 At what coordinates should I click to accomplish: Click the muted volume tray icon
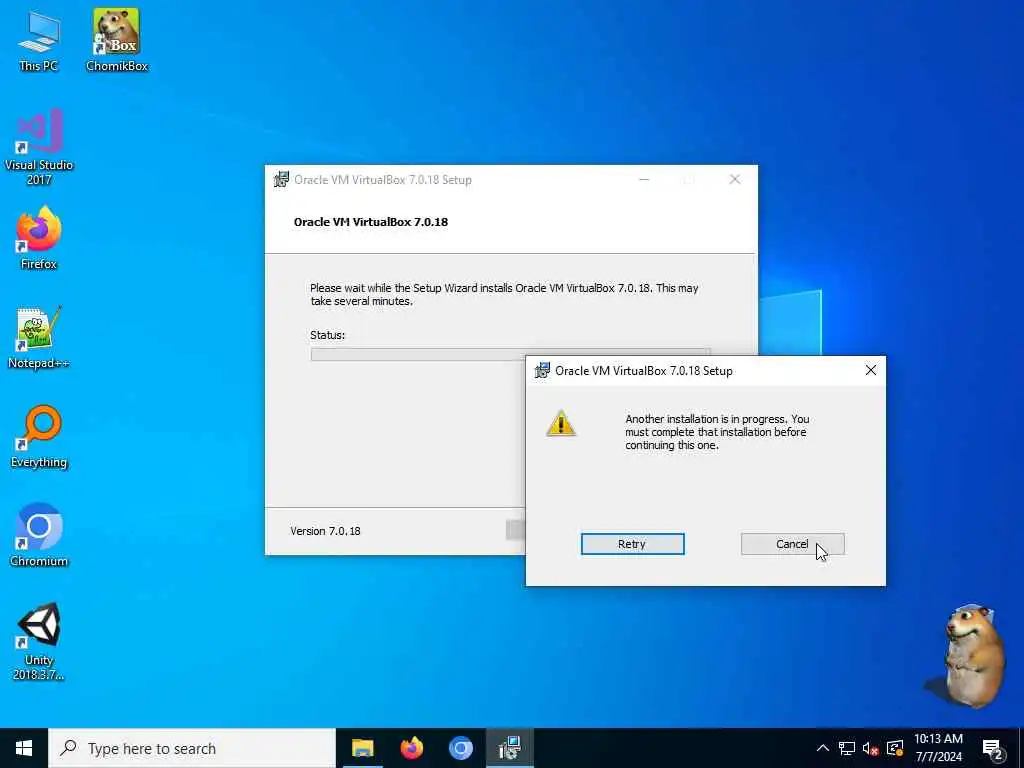coord(870,748)
